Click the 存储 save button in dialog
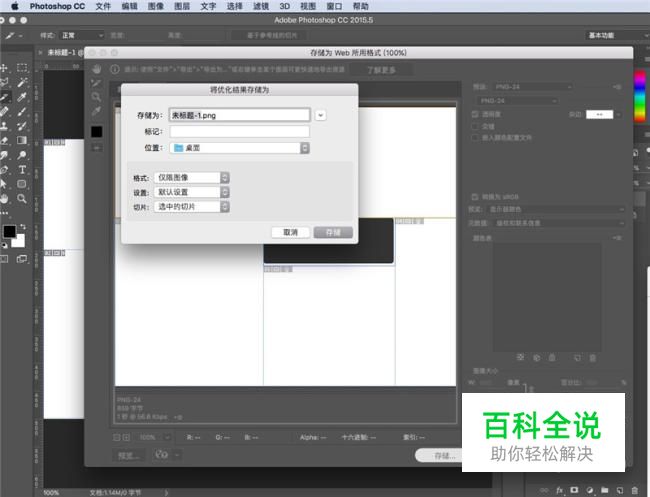This screenshot has height=497, width=650. [x=333, y=232]
